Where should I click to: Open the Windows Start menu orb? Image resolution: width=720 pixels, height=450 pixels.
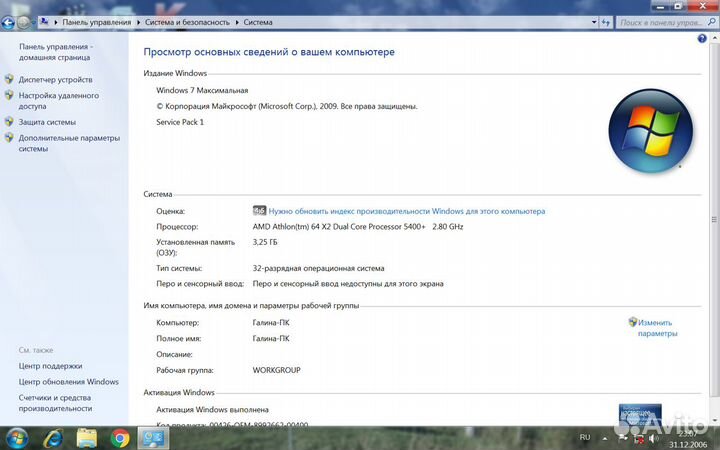[x=17, y=438]
